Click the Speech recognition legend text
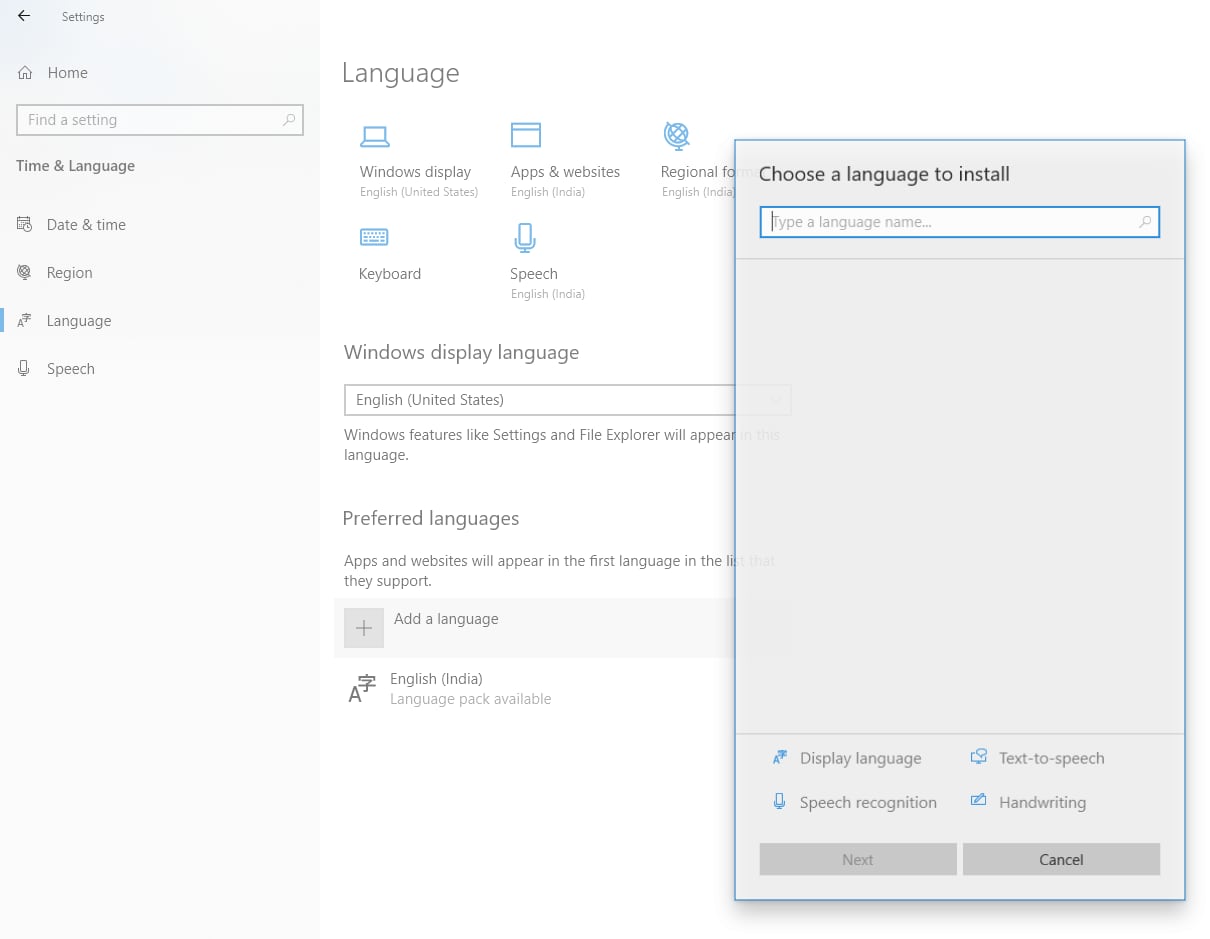The image size is (1210, 939). pyautogui.click(x=868, y=802)
